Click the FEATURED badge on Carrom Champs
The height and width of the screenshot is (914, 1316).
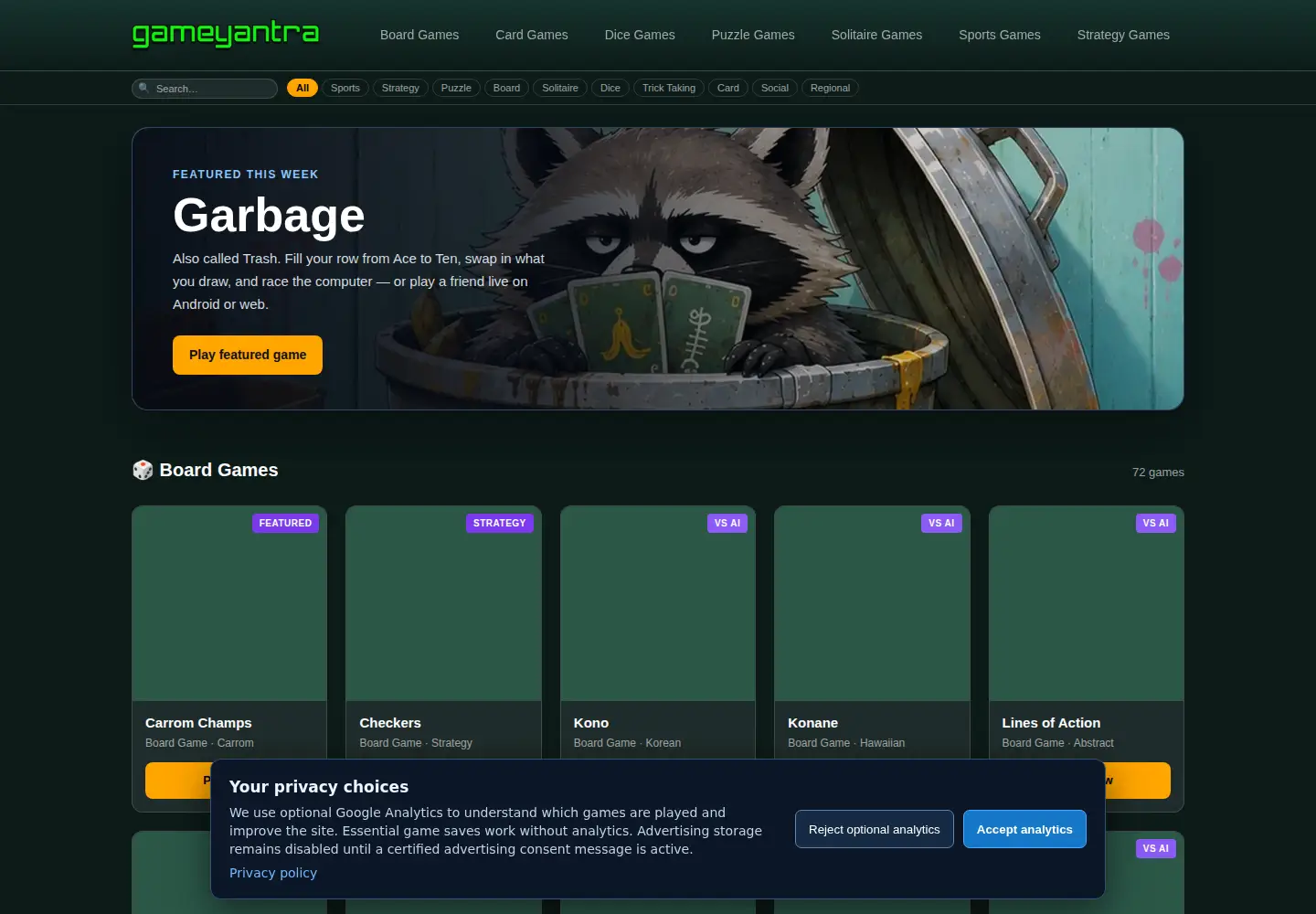click(285, 523)
